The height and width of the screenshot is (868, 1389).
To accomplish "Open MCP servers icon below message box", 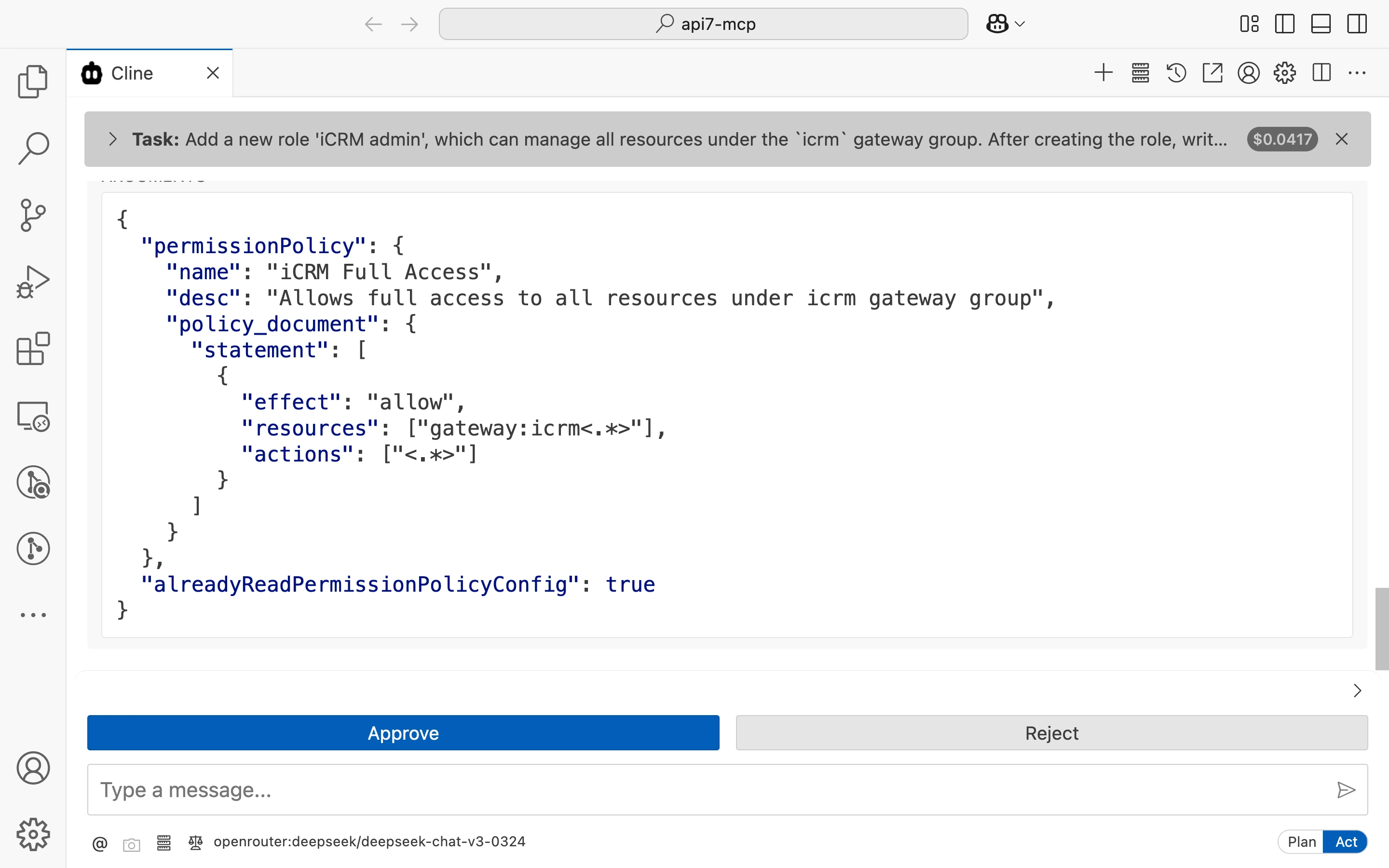I will (x=163, y=842).
